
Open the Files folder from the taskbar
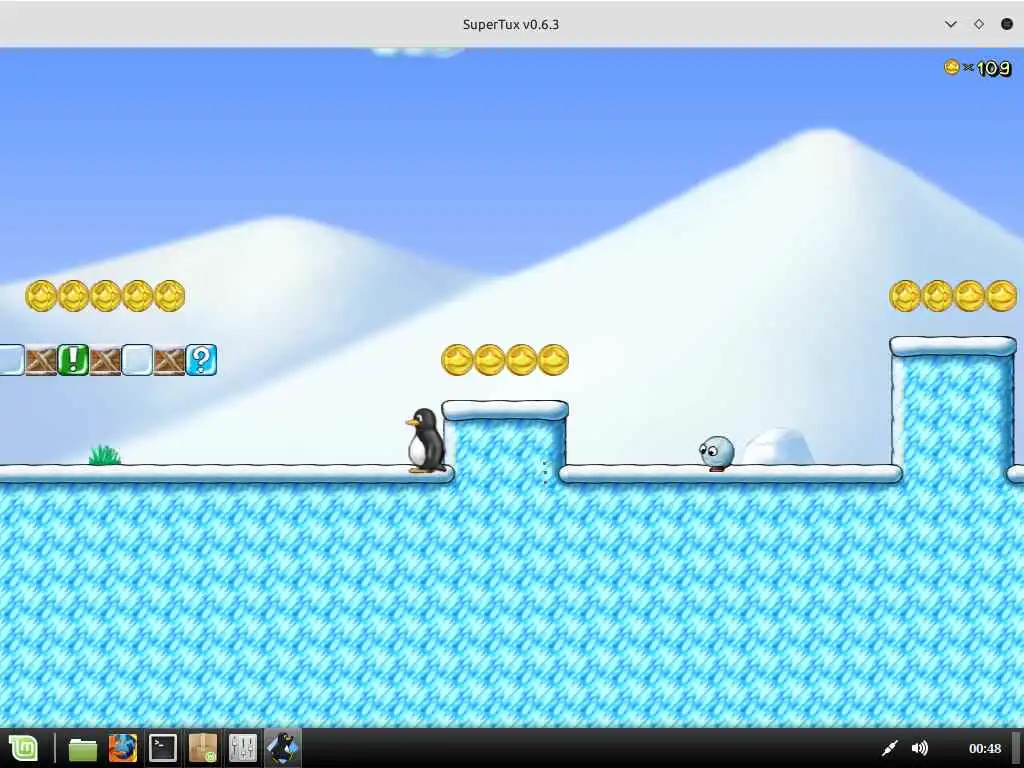coord(82,749)
